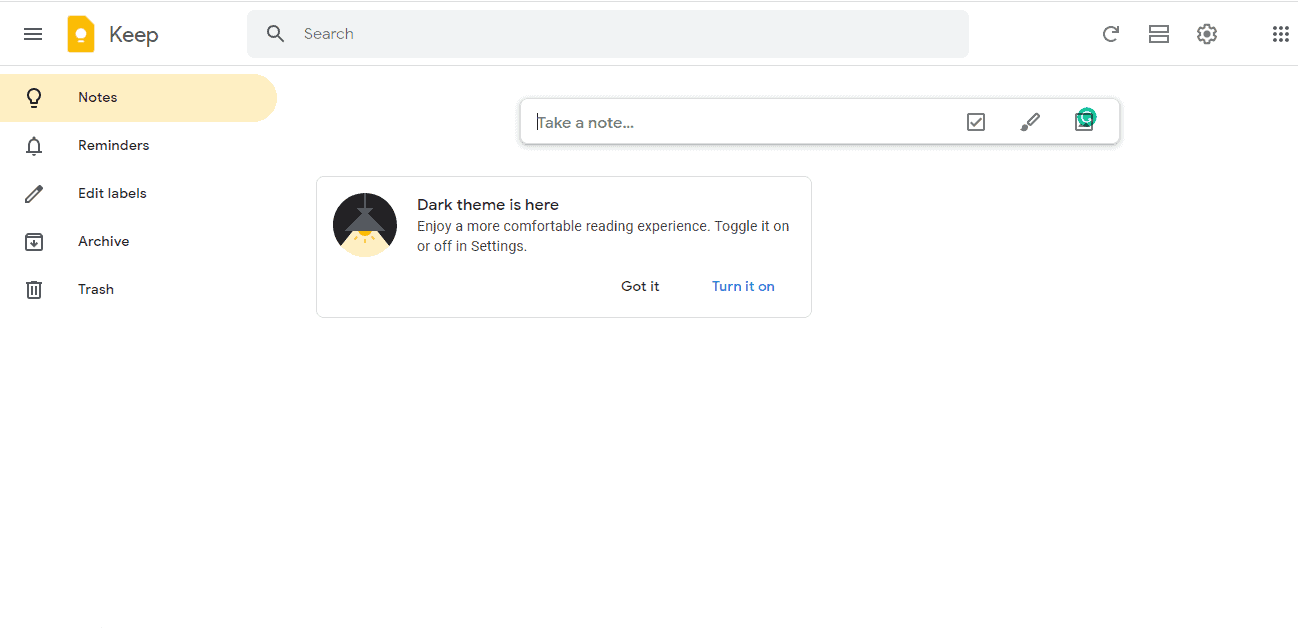Click the dark theme lamp illustration
Screen dimensions: 1298x628
[365, 225]
